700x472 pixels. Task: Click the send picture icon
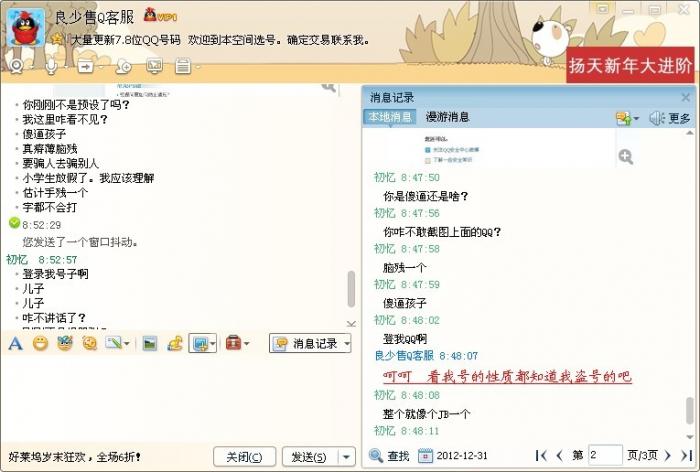(x=150, y=343)
